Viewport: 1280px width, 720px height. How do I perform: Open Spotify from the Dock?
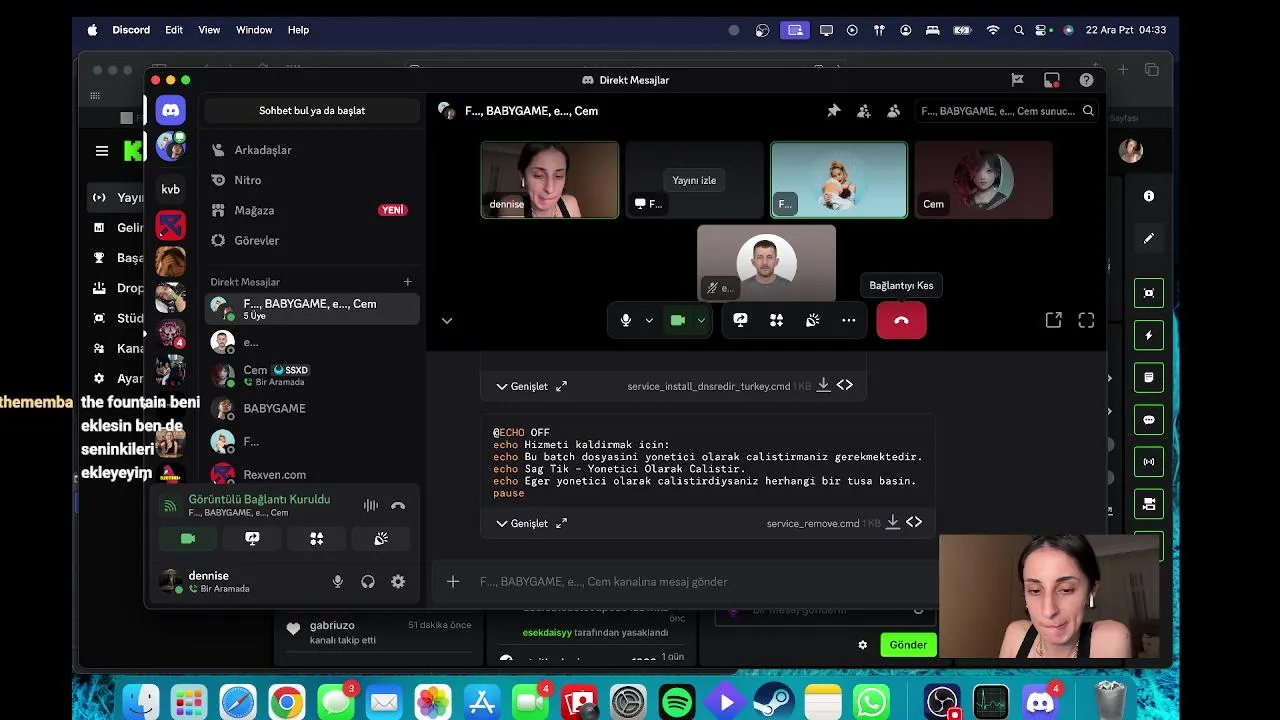point(677,703)
